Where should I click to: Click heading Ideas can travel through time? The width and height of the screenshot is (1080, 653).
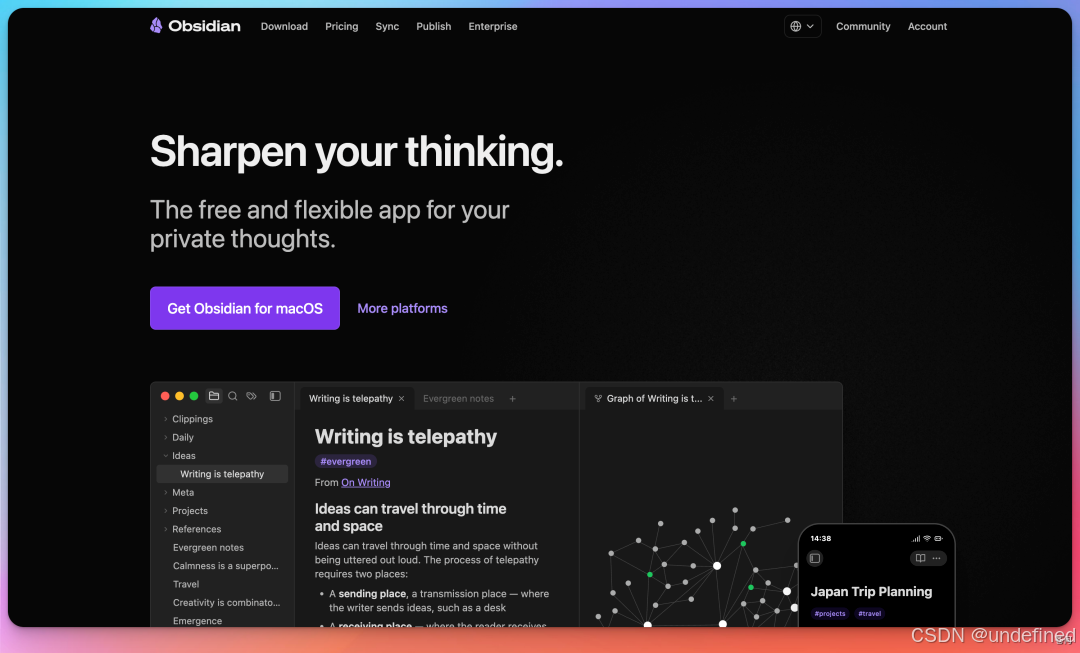click(411, 517)
